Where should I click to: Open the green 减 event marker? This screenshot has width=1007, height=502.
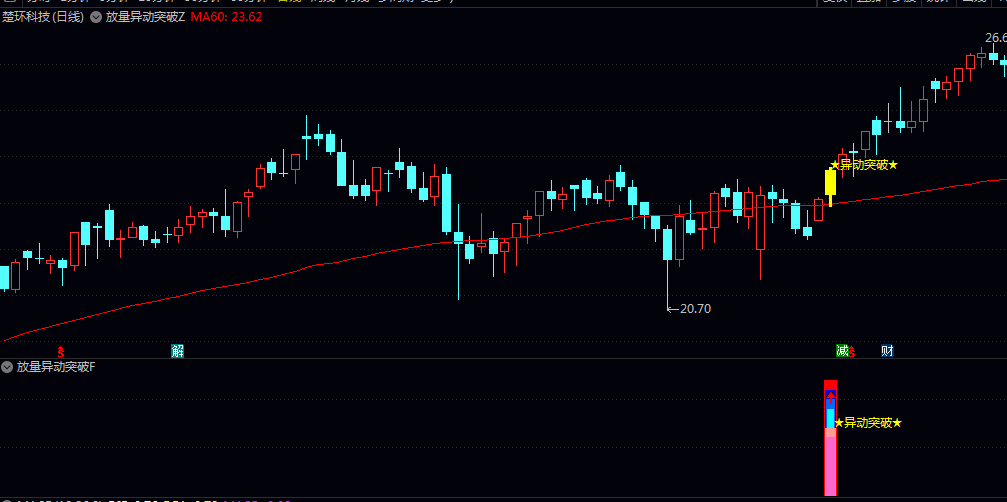(842, 351)
